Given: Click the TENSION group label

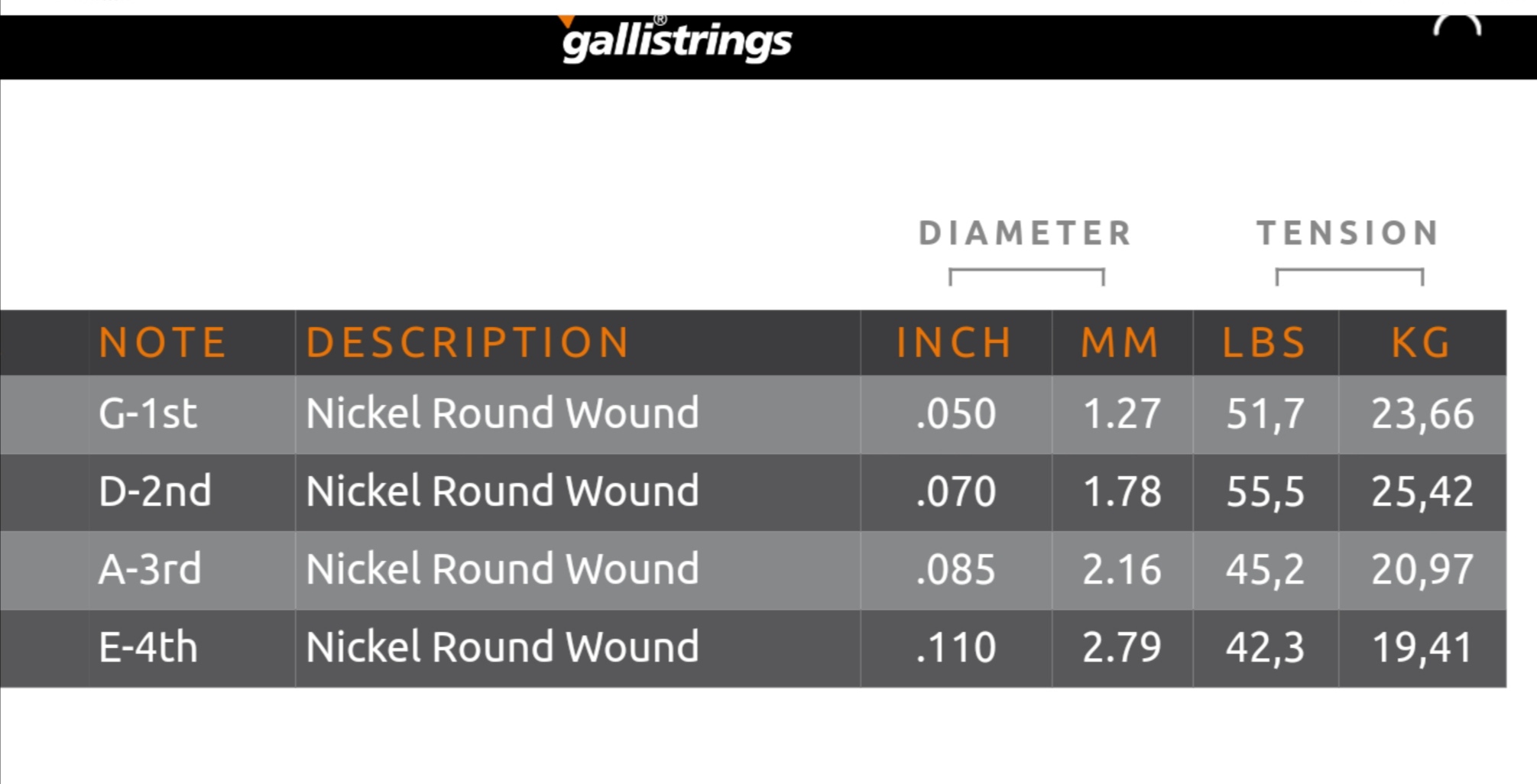Looking at the screenshot, I should tap(1348, 233).
